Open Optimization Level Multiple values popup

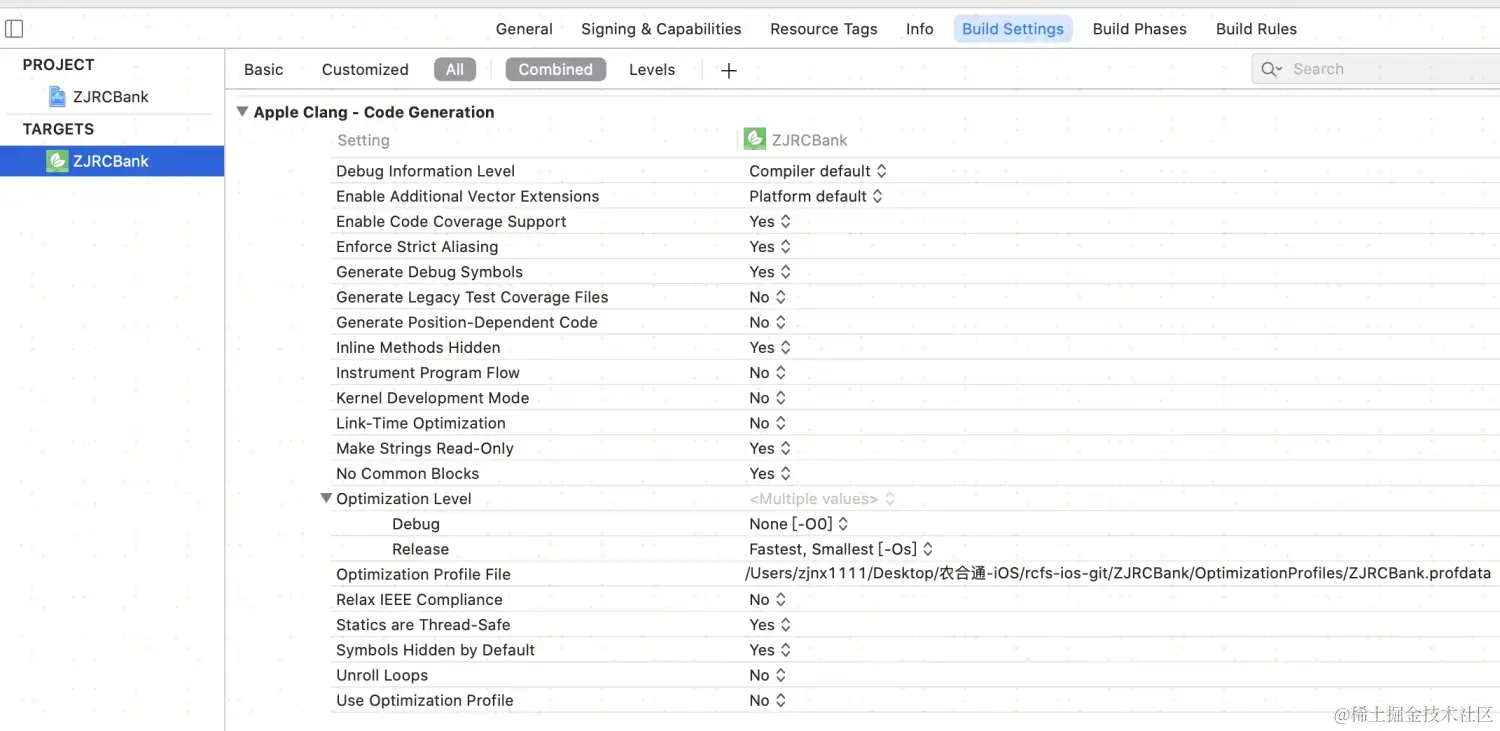pos(822,499)
